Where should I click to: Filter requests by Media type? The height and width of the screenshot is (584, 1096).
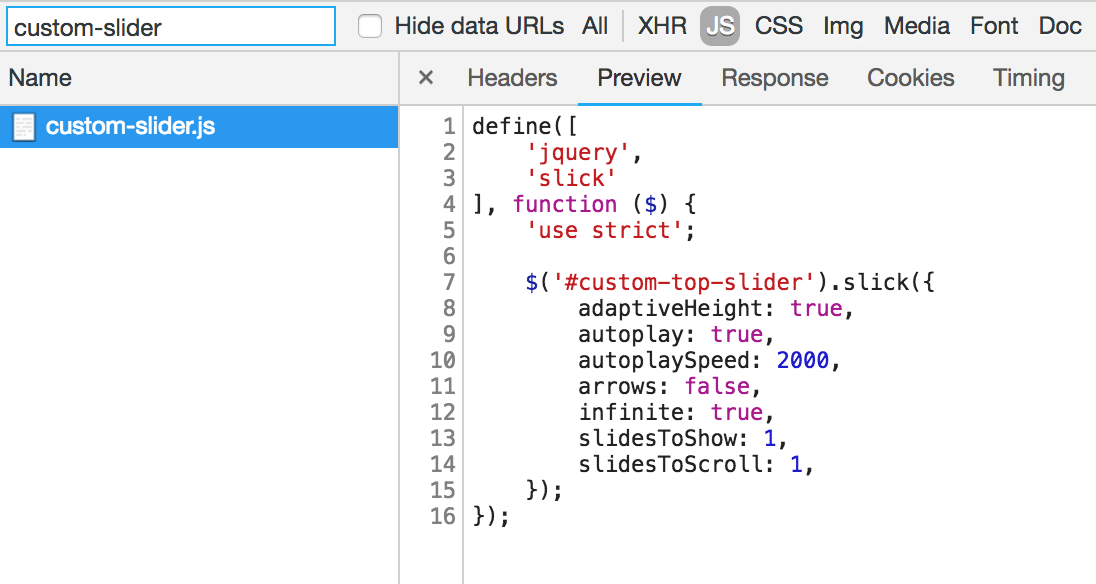point(916,27)
